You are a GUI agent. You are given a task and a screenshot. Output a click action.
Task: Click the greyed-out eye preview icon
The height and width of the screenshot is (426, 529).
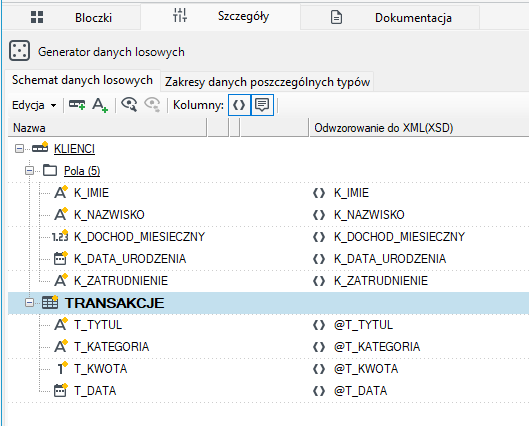pos(152,105)
